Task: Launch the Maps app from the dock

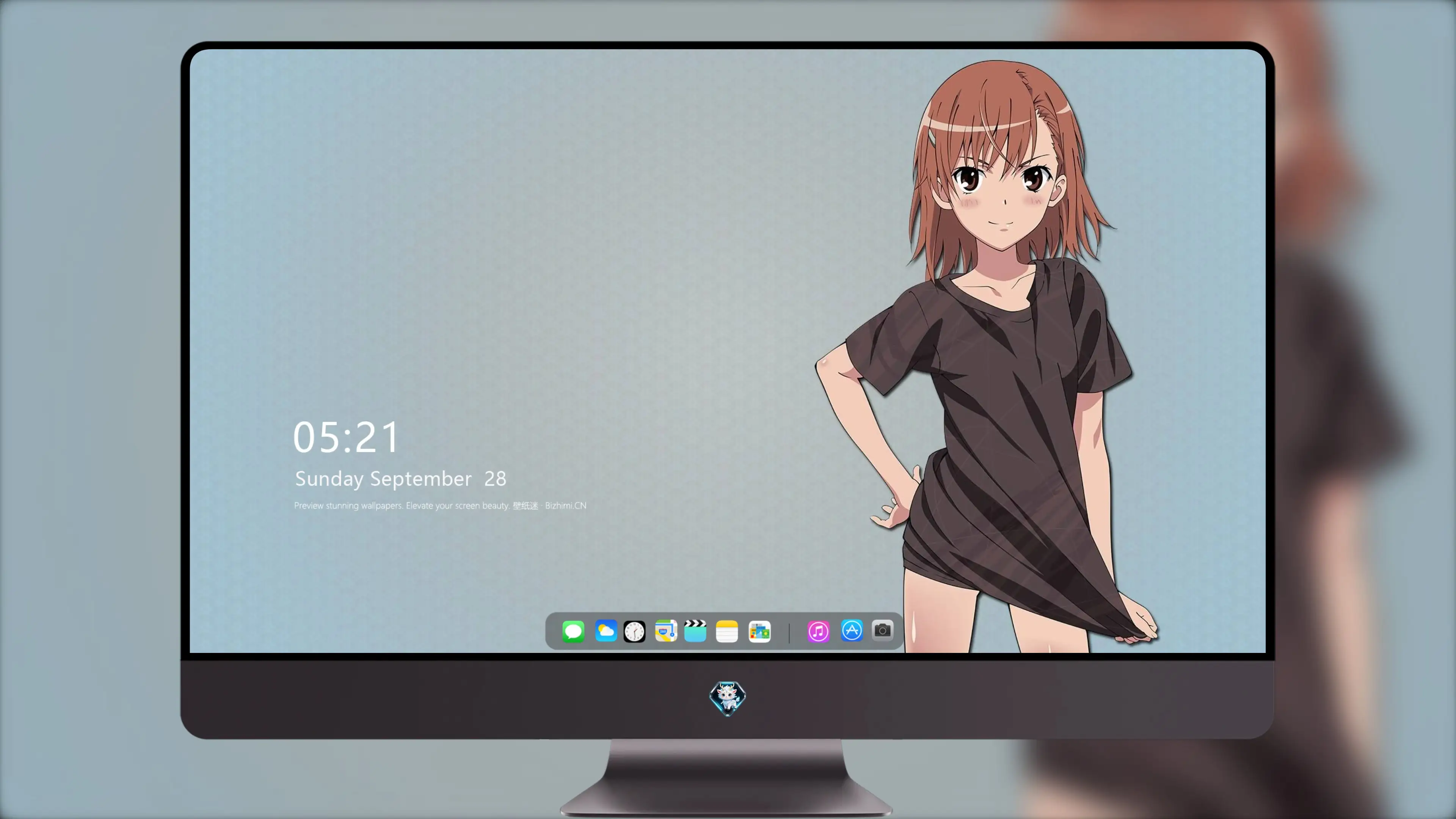Action: 666,631
